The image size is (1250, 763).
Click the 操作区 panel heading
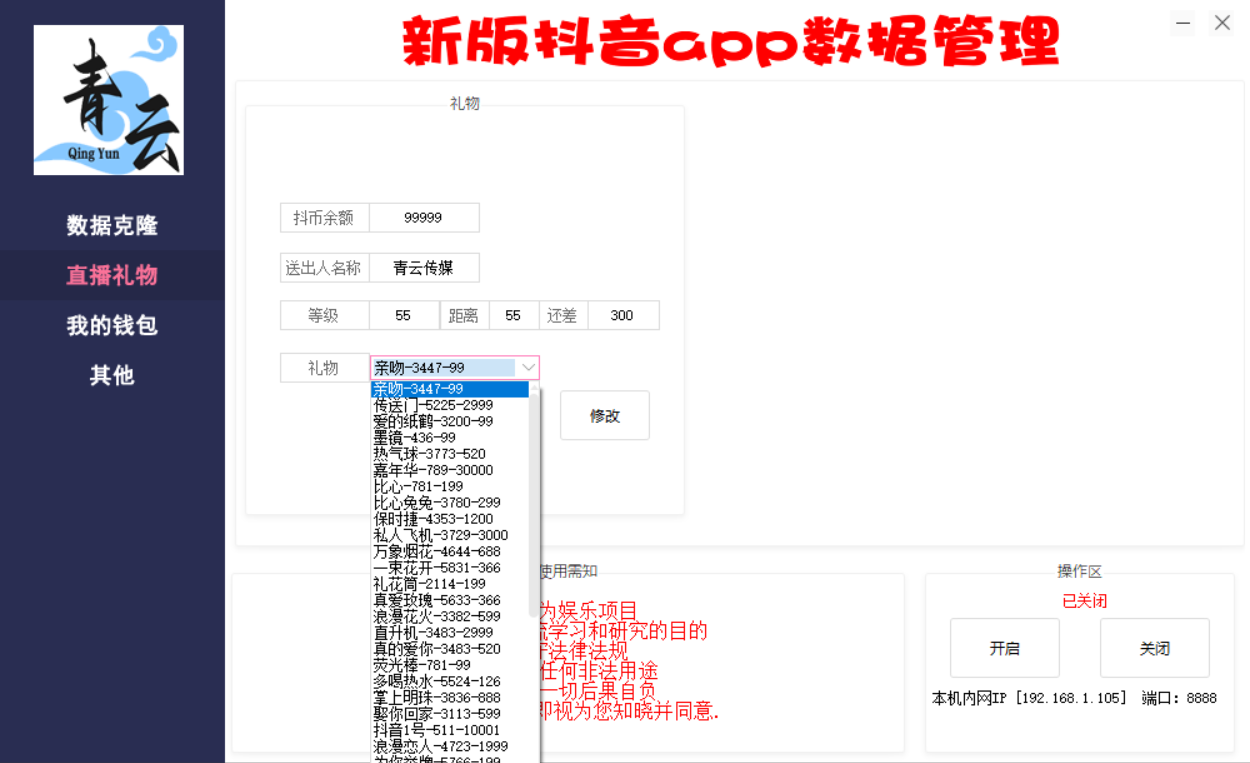(1080, 571)
